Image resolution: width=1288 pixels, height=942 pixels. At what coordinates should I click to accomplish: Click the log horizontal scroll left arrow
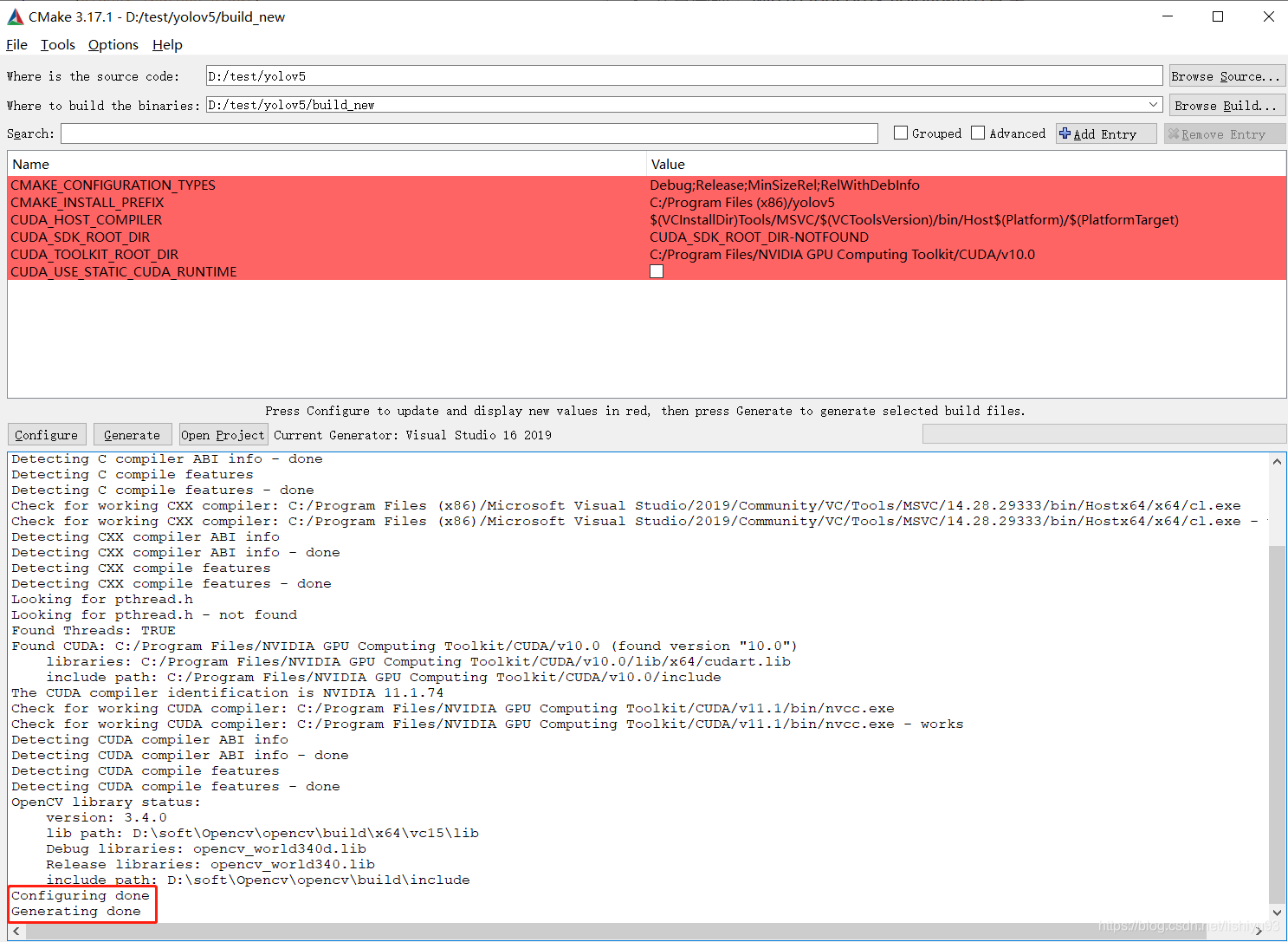pyautogui.click(x=16, y=931)
